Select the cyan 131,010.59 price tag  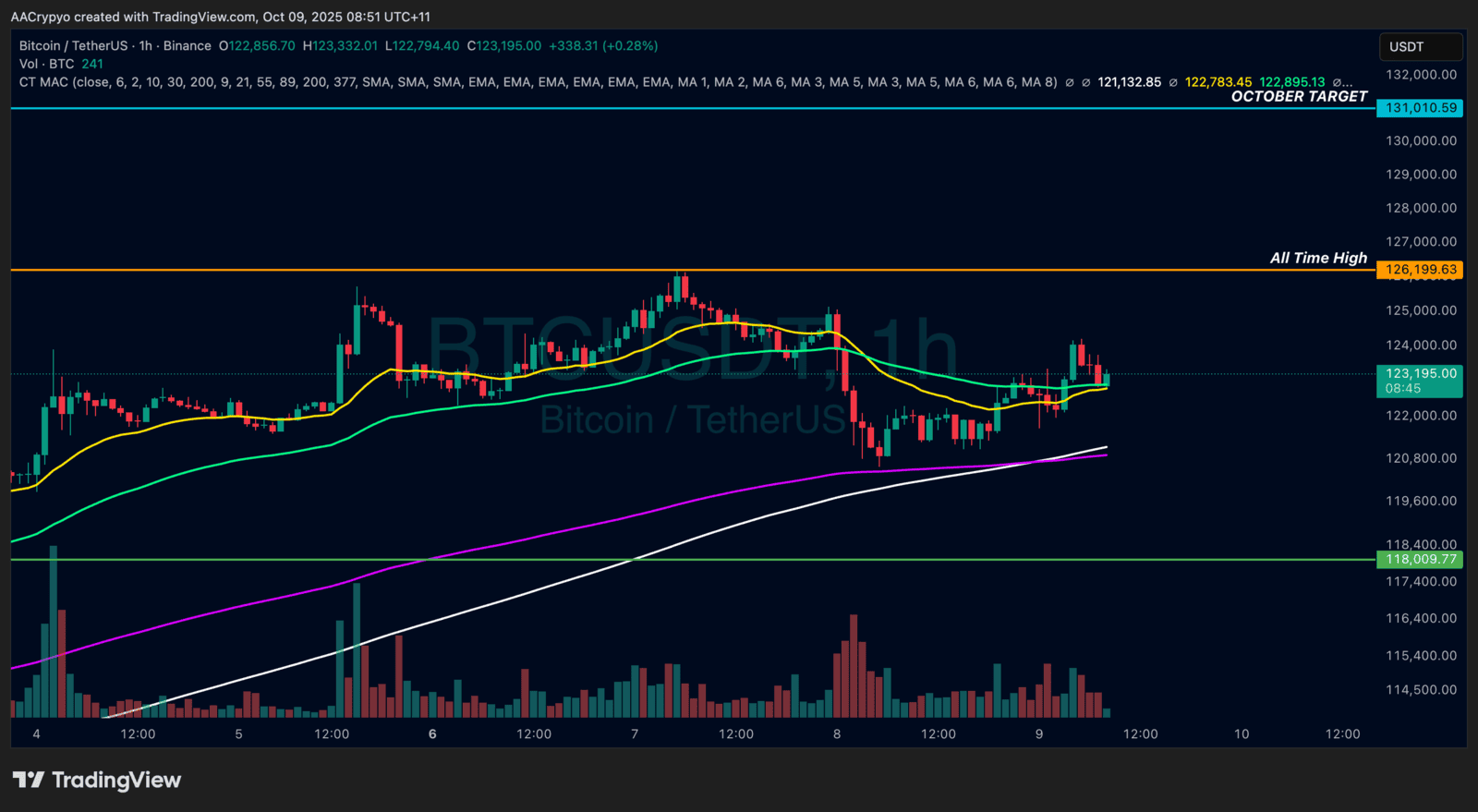tap(1421, 108)
